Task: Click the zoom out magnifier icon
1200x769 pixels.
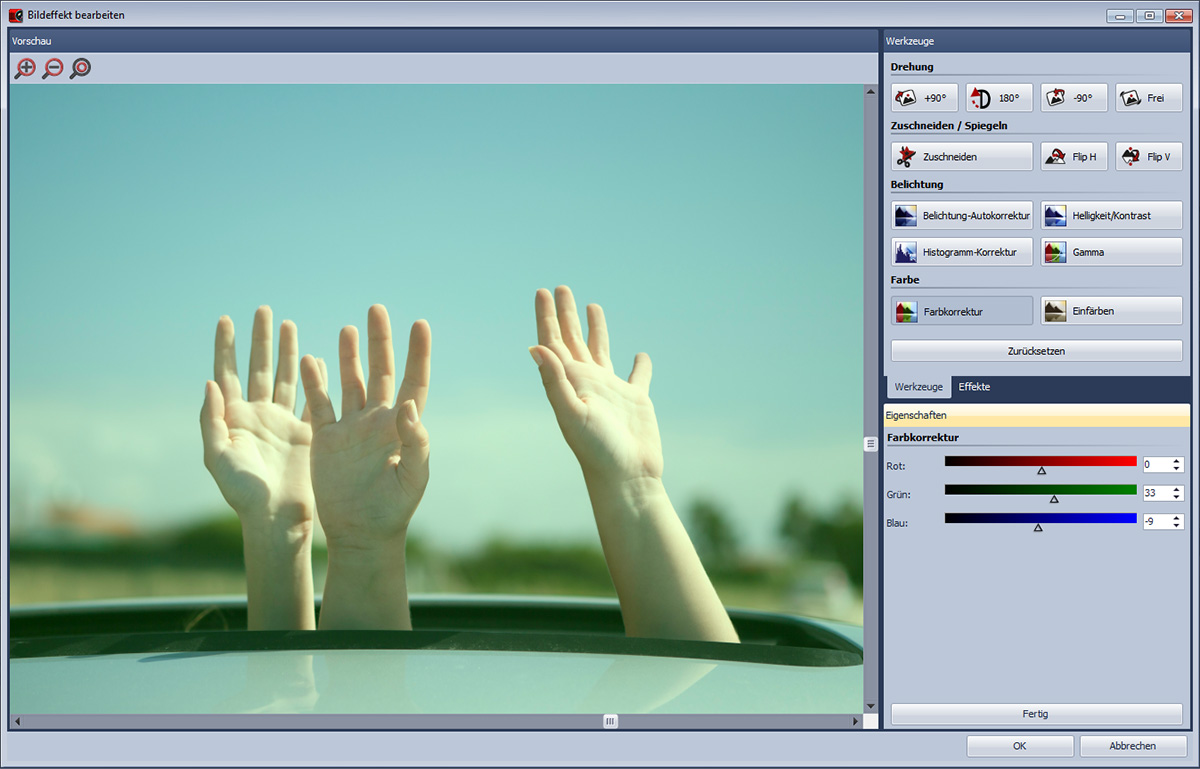Action: pyautogui.click(x=53, y=68)
